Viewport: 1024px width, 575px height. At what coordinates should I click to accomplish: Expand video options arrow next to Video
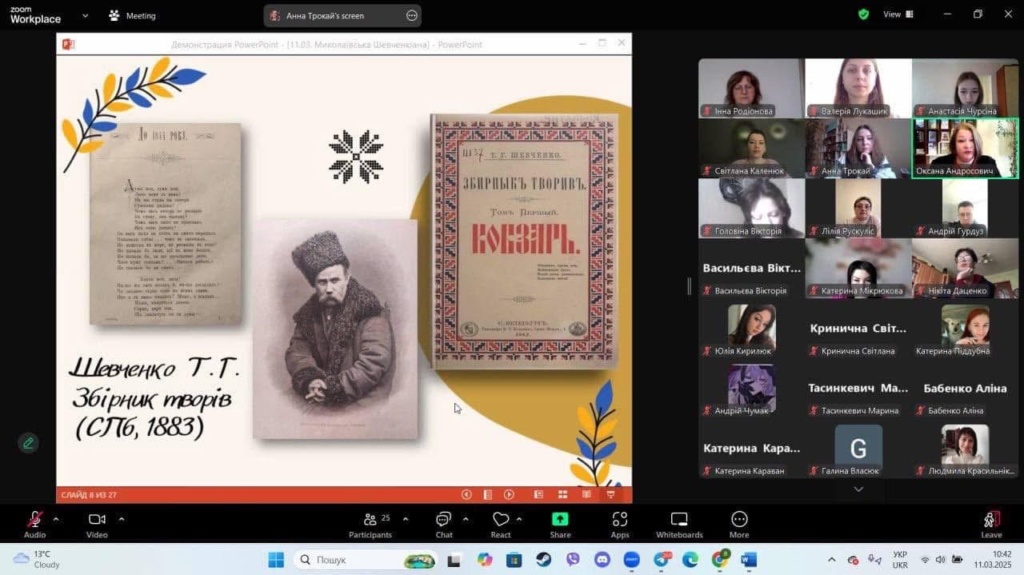pos(121,519)
